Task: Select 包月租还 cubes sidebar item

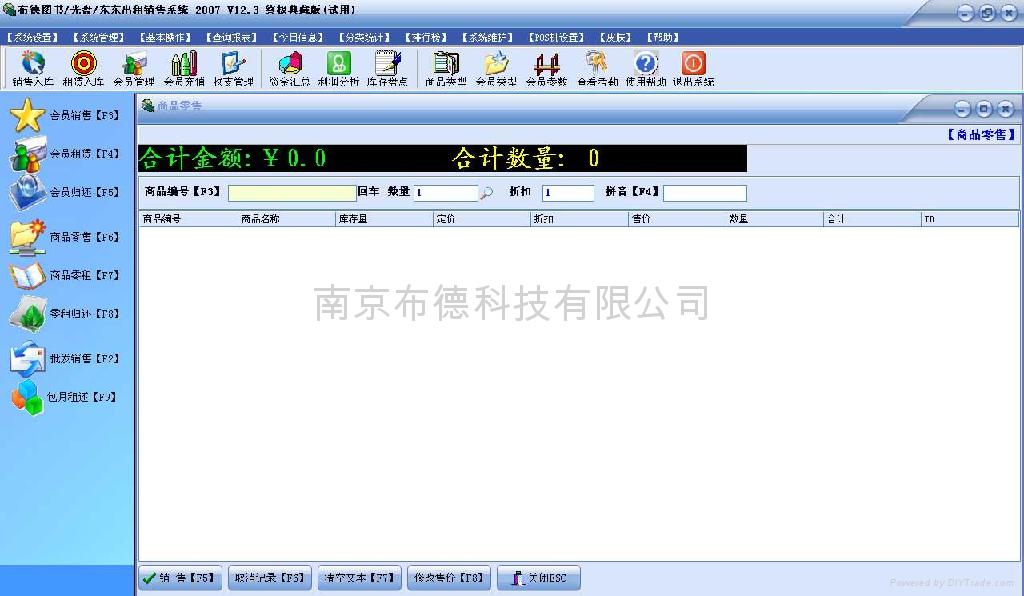Action: 65,397
